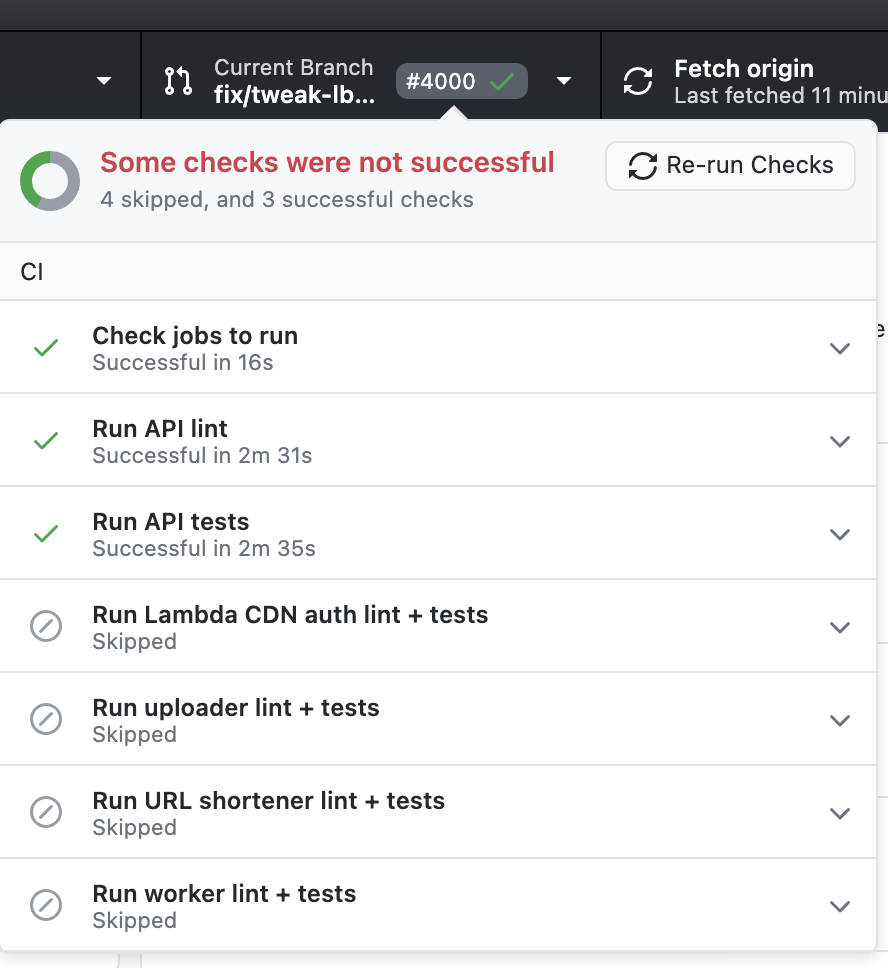Expand the Run API tests check details
888x968 pixels.
840,533
